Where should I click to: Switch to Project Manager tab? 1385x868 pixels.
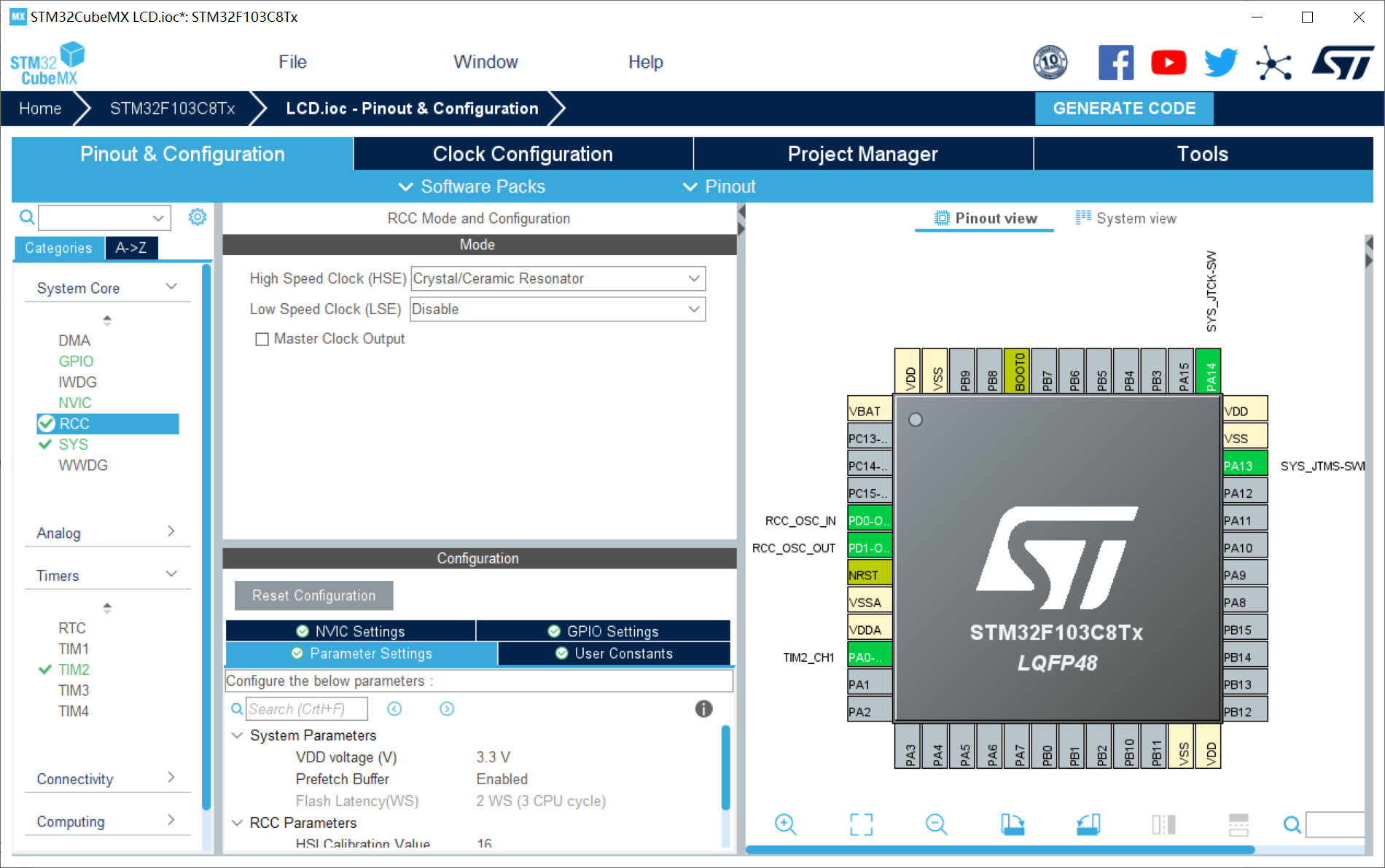863,154
